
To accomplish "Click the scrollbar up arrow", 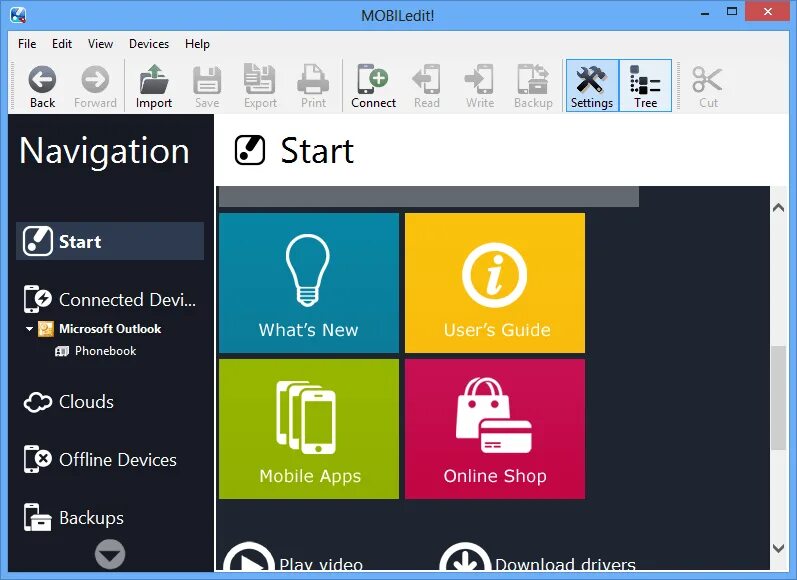I will [778, 207].
